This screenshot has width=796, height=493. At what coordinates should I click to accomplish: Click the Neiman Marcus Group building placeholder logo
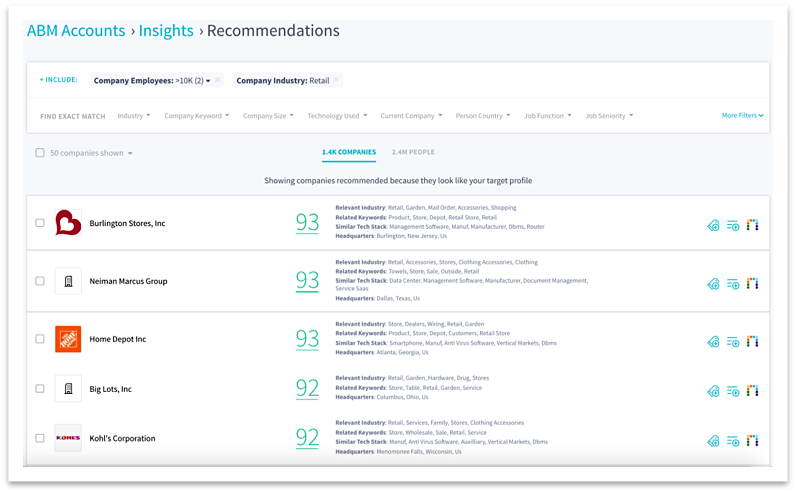point(68,281)
